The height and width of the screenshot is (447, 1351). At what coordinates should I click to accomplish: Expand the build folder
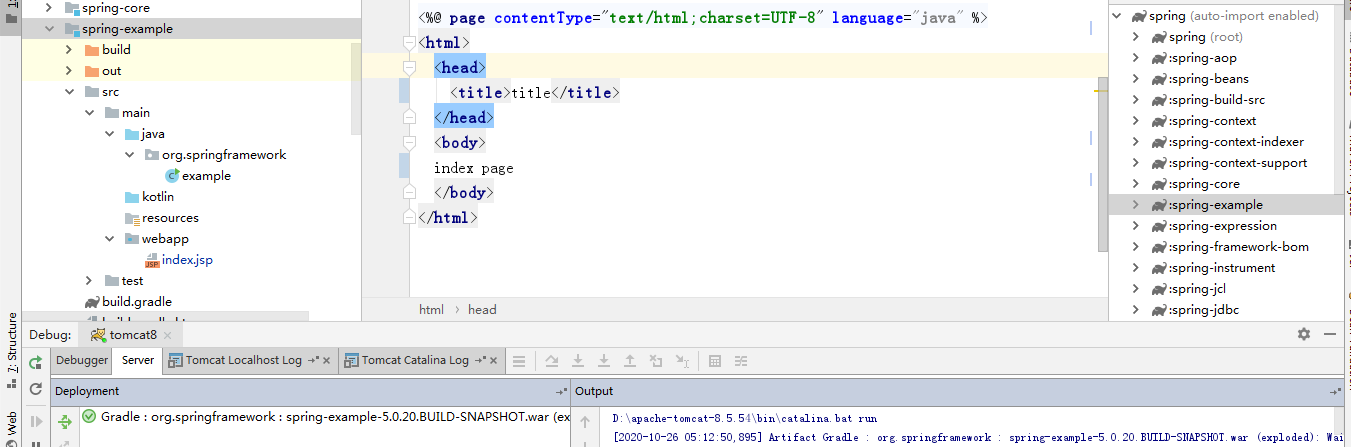click(x=69, y=50)
